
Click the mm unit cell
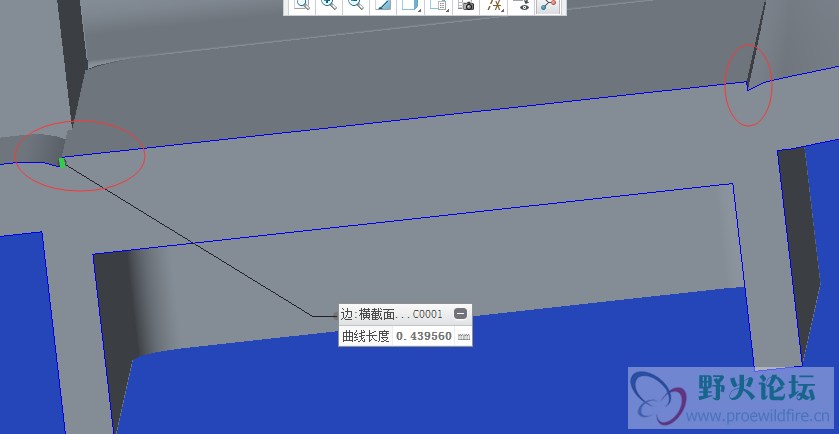point(463,337)
